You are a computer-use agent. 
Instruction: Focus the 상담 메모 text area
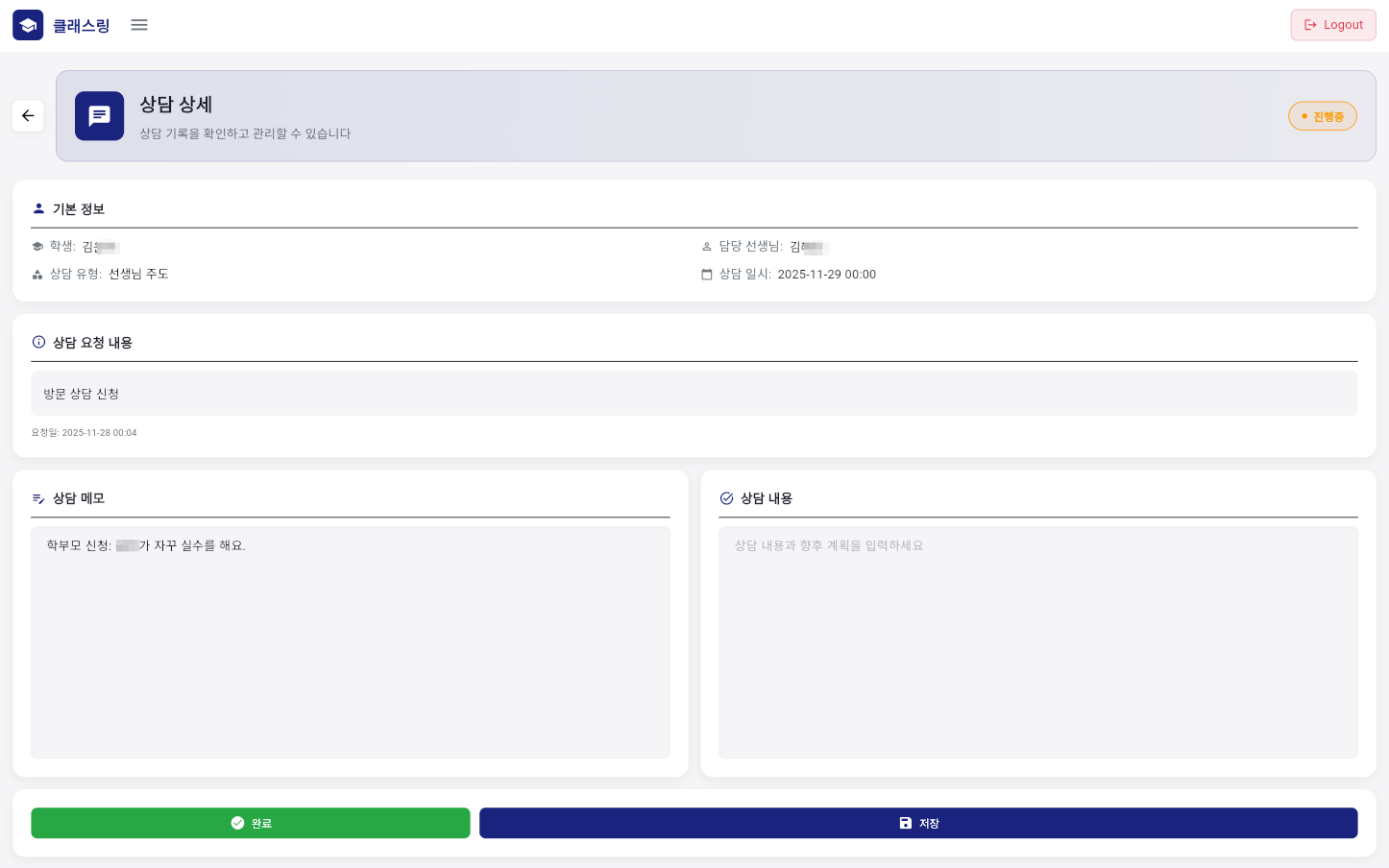tap(350, 641)
